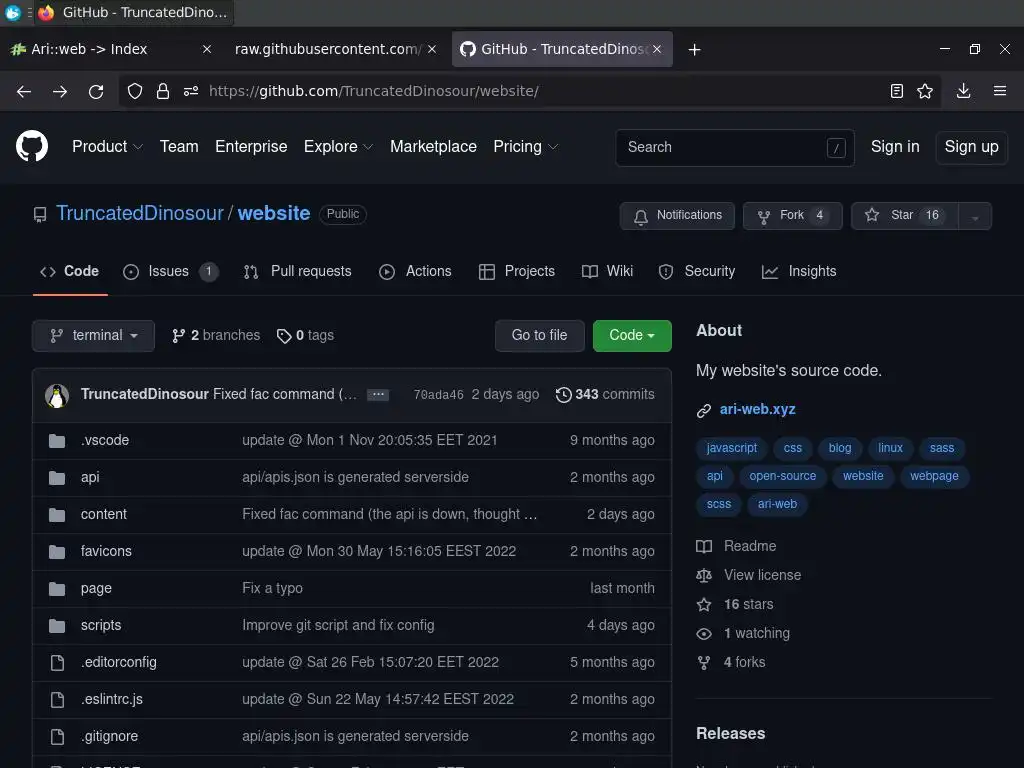Click the .gitignore file icon

click(x=57, y=737)
